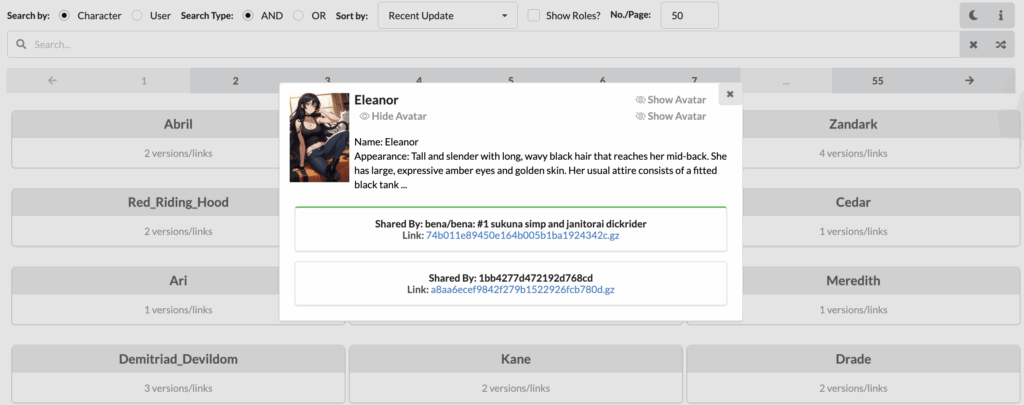Expand the Abril character card
The width and height of the screenshot is (1024, 405).
pos(178,125)
